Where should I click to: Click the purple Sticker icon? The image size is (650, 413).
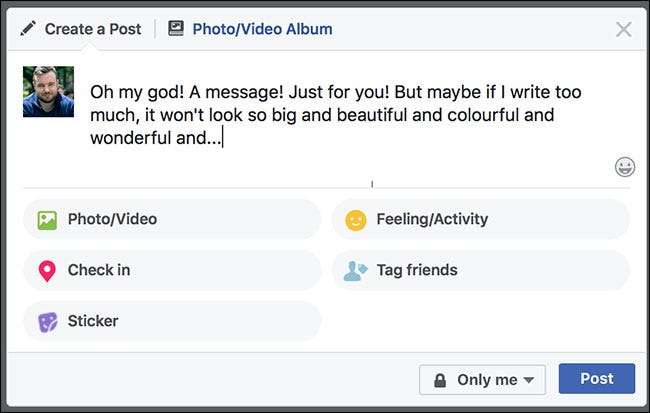coord(47,322)
